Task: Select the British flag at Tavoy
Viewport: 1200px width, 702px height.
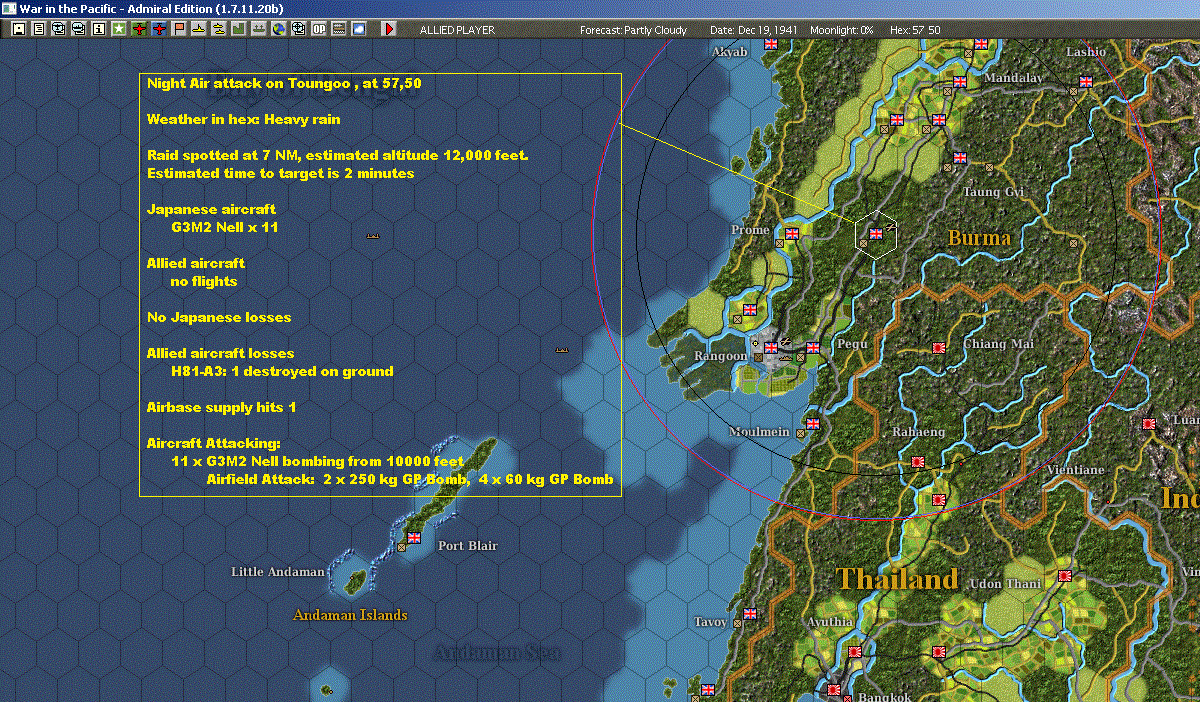Action: [750, 614]
